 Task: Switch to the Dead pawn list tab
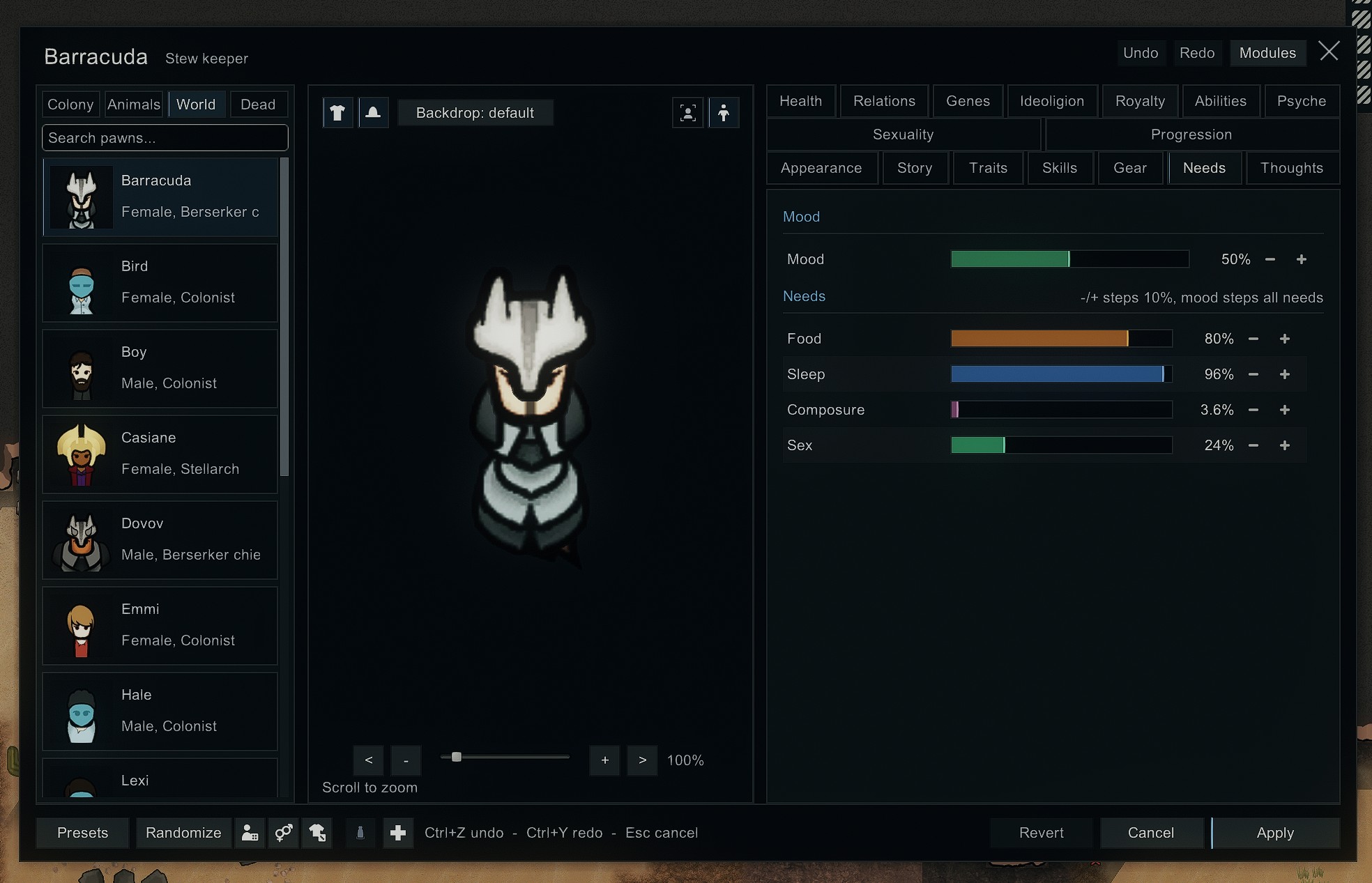pyautogui.click(x=258, y=105)
